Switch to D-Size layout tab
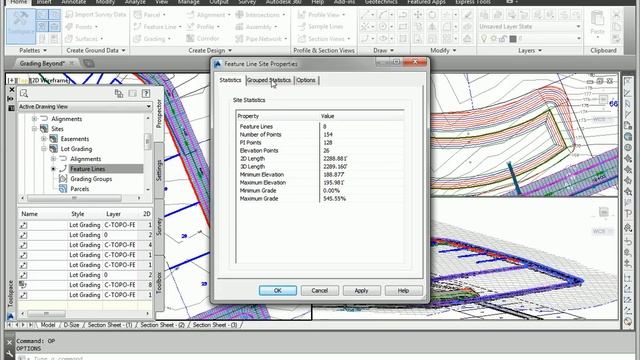640x360 pixels. pos(71,325)
